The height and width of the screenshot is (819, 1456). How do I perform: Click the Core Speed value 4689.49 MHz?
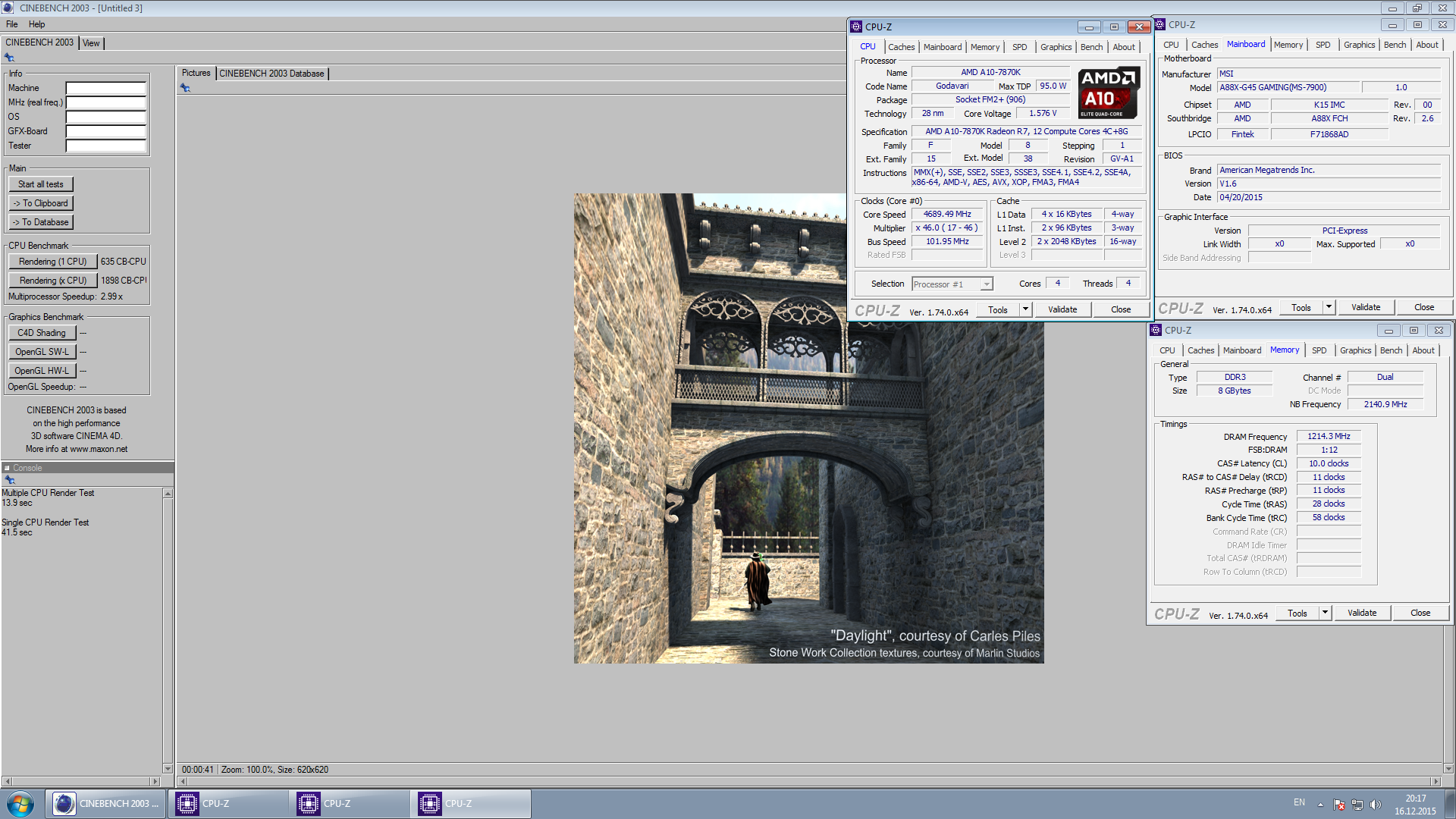(x=947, y=215)
